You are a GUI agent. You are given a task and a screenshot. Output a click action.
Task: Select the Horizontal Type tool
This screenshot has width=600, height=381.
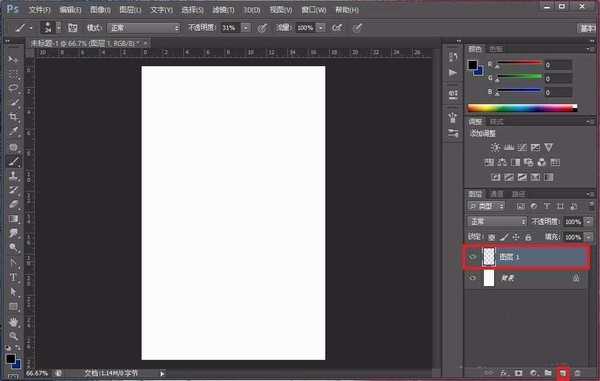(x=13, y=277)
